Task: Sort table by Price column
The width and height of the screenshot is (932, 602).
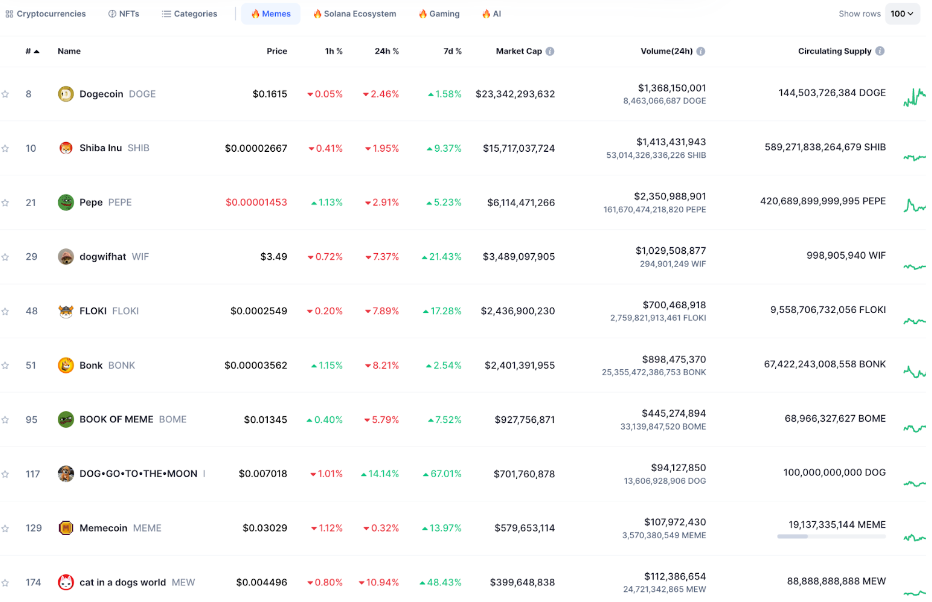Action: (x=276, y=51)
